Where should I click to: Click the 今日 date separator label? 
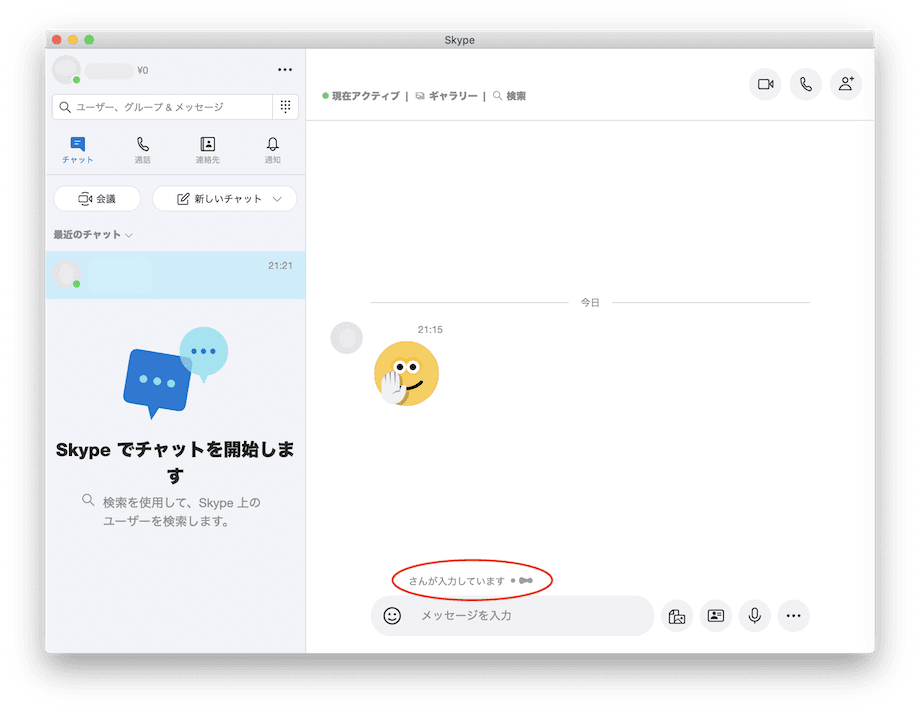[590, 303]
